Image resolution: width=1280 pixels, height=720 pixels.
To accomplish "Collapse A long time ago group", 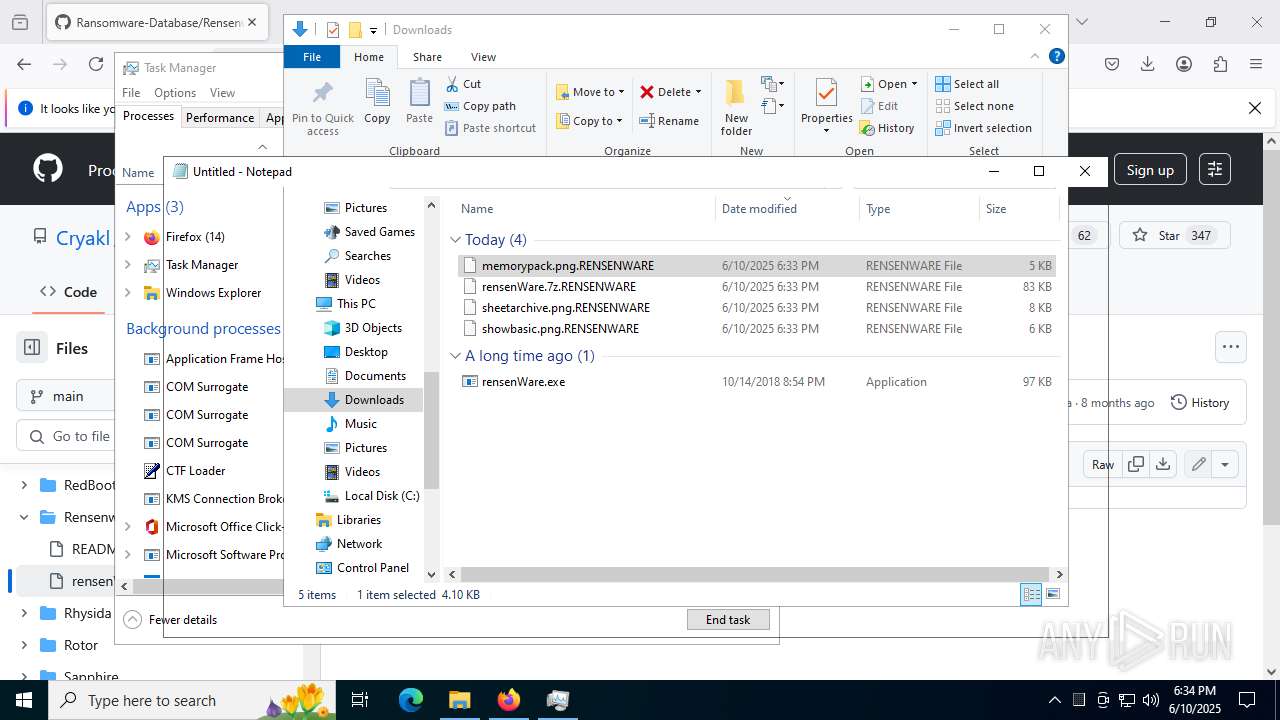I will coord(455,356).
